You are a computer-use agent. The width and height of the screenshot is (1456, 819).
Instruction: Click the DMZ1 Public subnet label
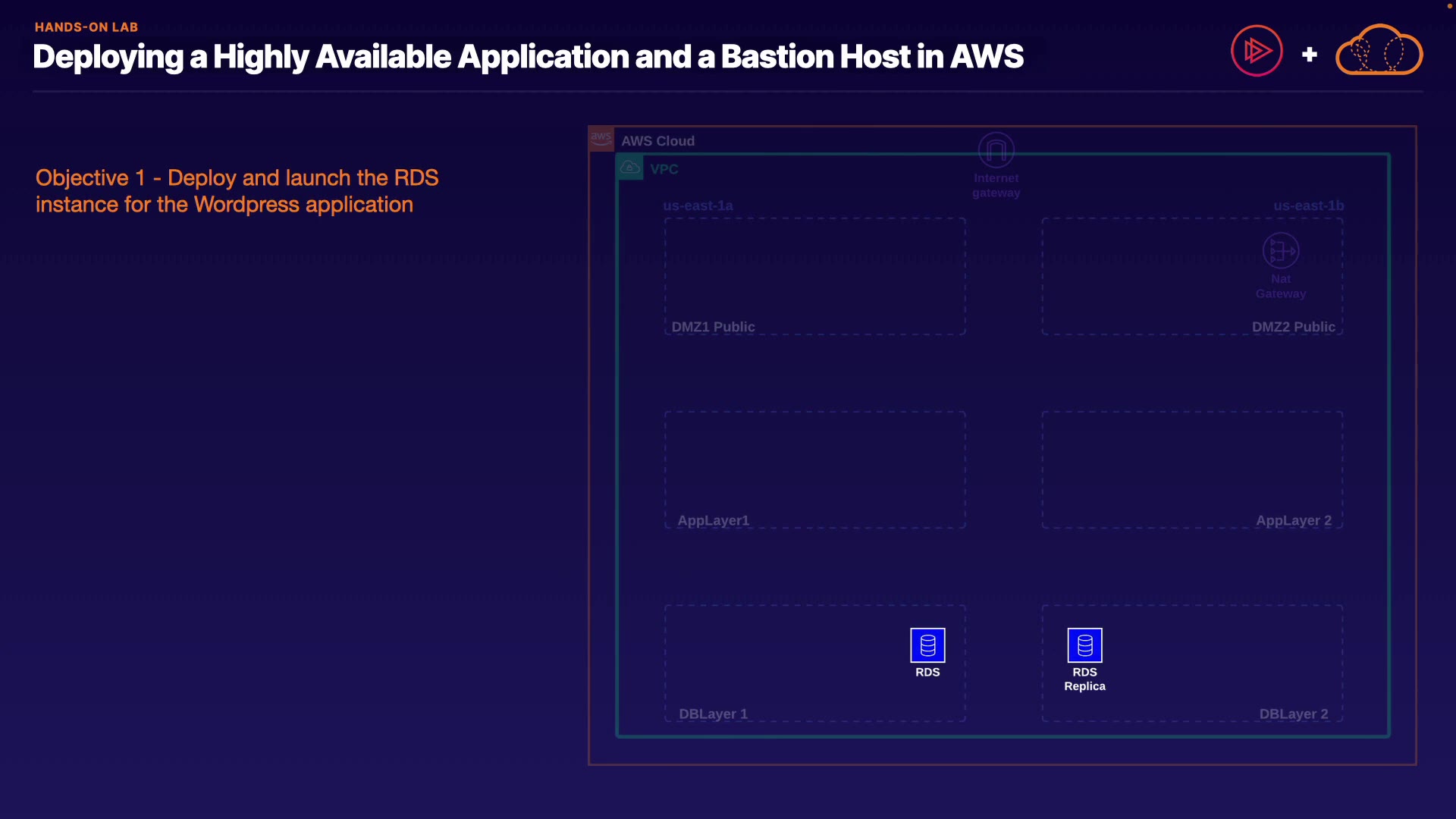tap(713, 327)
